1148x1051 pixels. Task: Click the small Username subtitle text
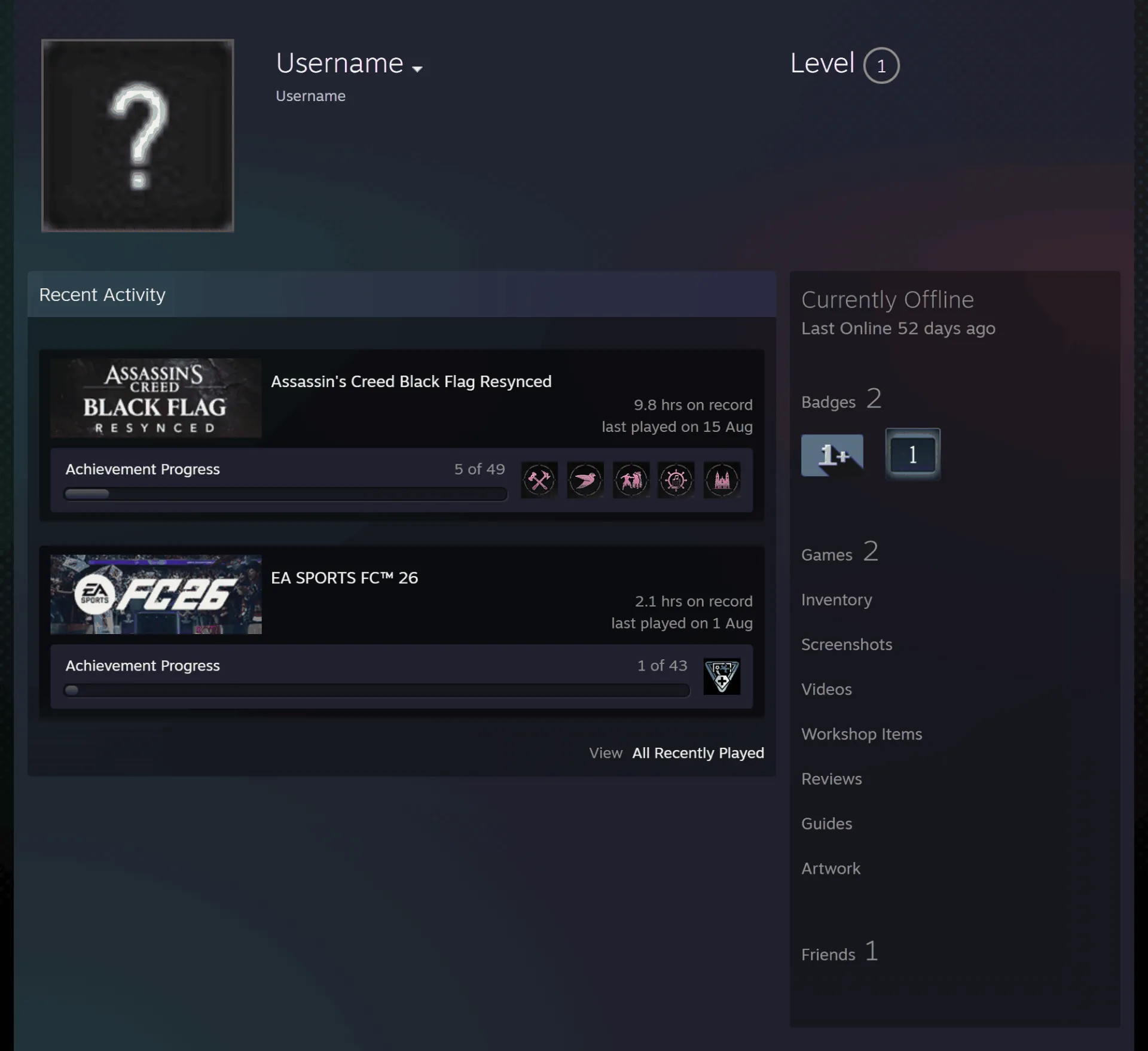pyautogui.click(x=310, y=96)
